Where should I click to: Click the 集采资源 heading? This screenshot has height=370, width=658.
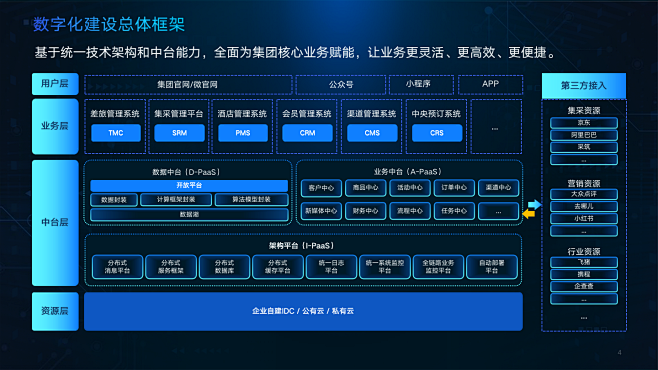(584, 111)
